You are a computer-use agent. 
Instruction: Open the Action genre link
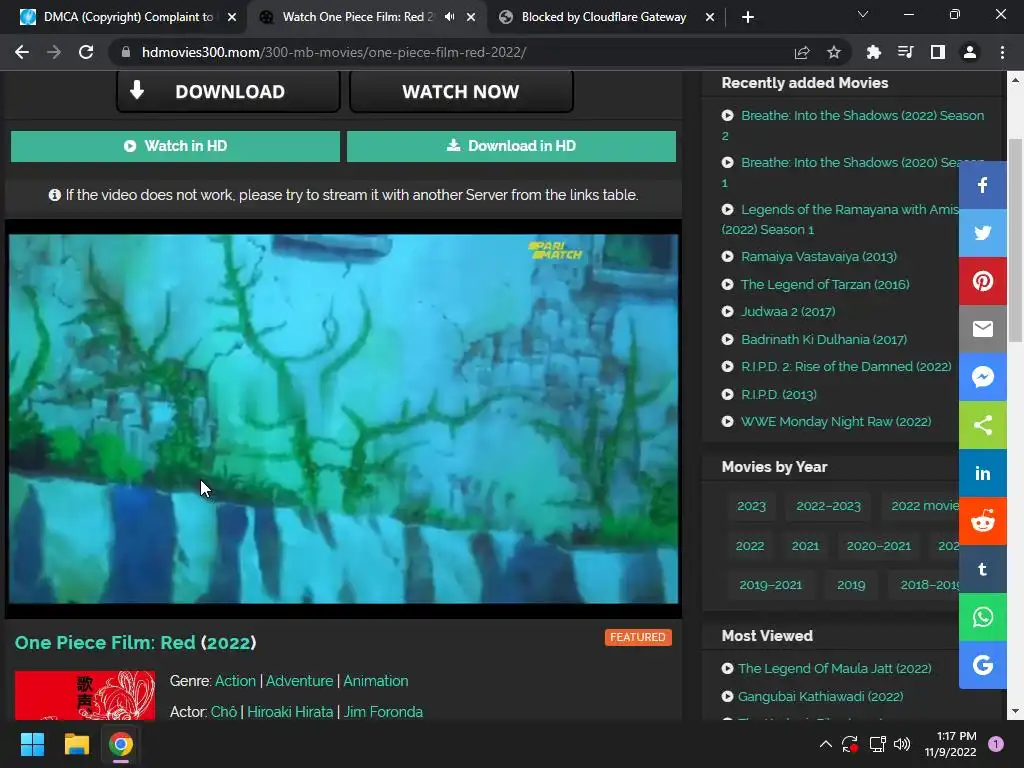[x=235, y=681]
